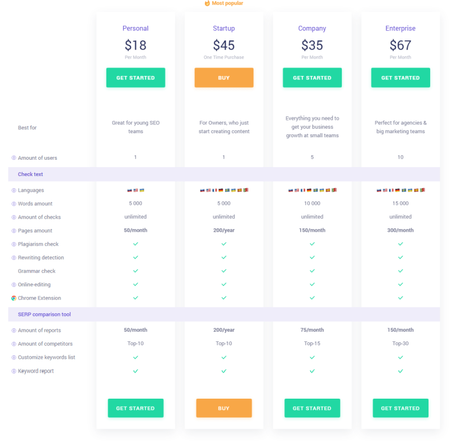
Task: Click the 10 000 words amount value
Action: 312,203
